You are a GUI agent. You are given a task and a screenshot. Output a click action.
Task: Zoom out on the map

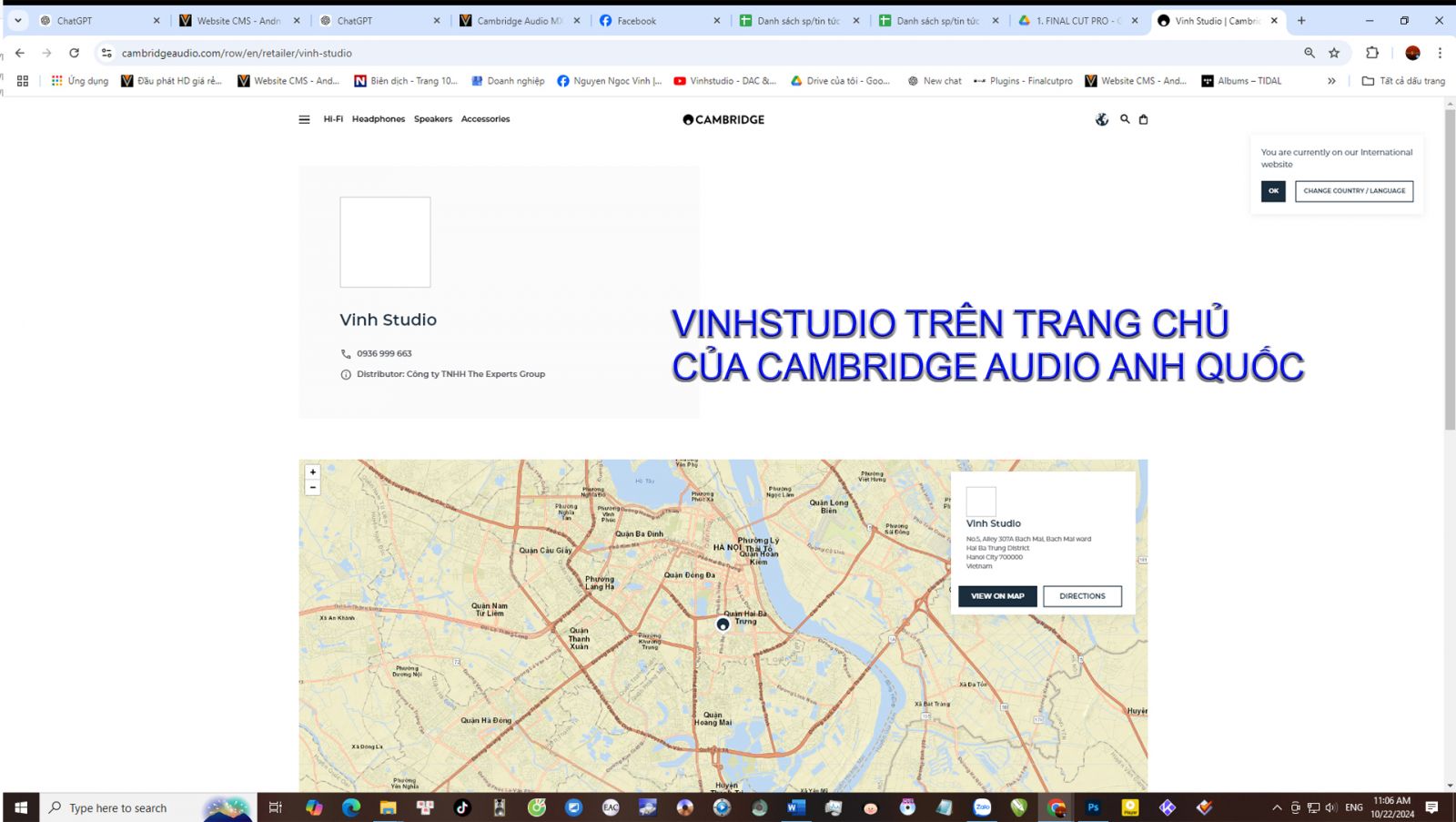pos(313,488)
